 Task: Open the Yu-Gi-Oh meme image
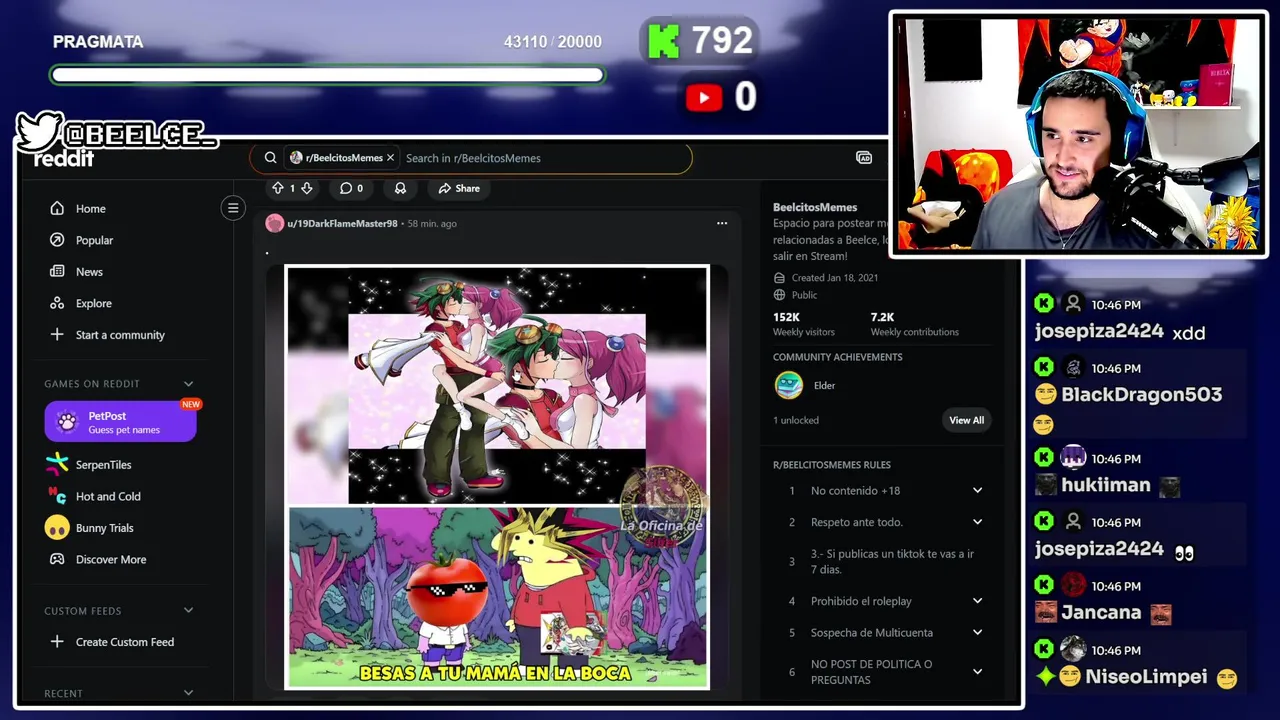497,477
